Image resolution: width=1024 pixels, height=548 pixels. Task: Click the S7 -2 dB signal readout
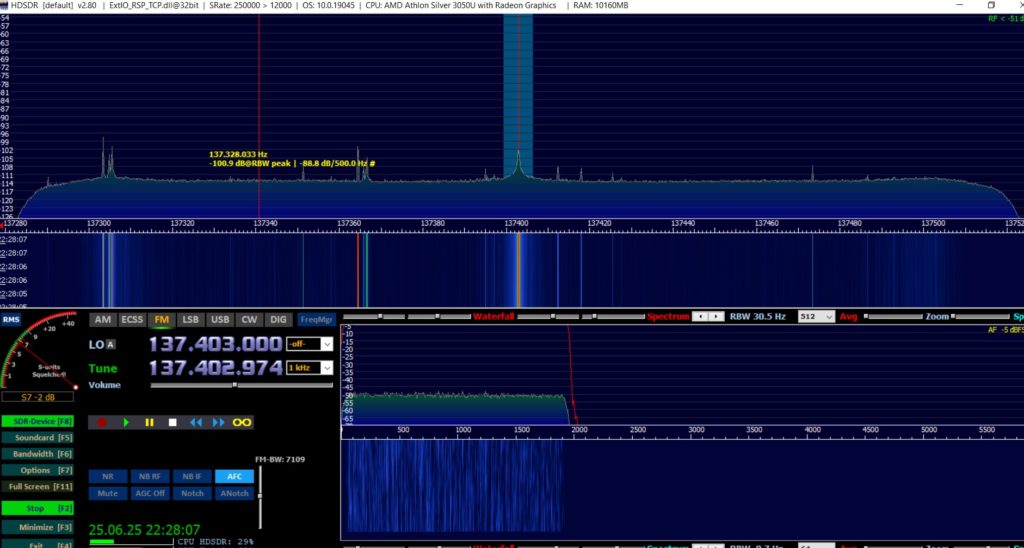[38, 396]
